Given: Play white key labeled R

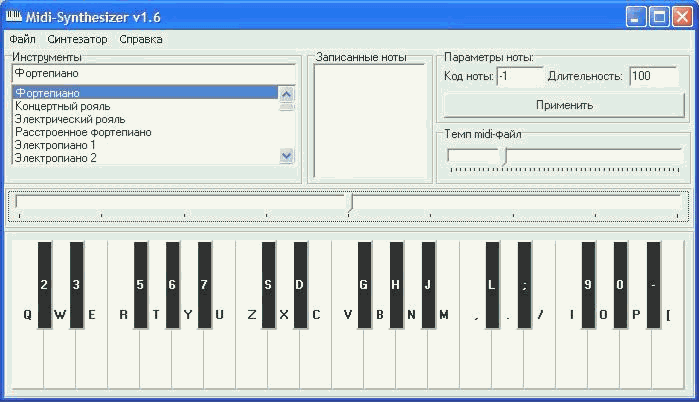Looking at the screenshot, I should click(123, 357).
